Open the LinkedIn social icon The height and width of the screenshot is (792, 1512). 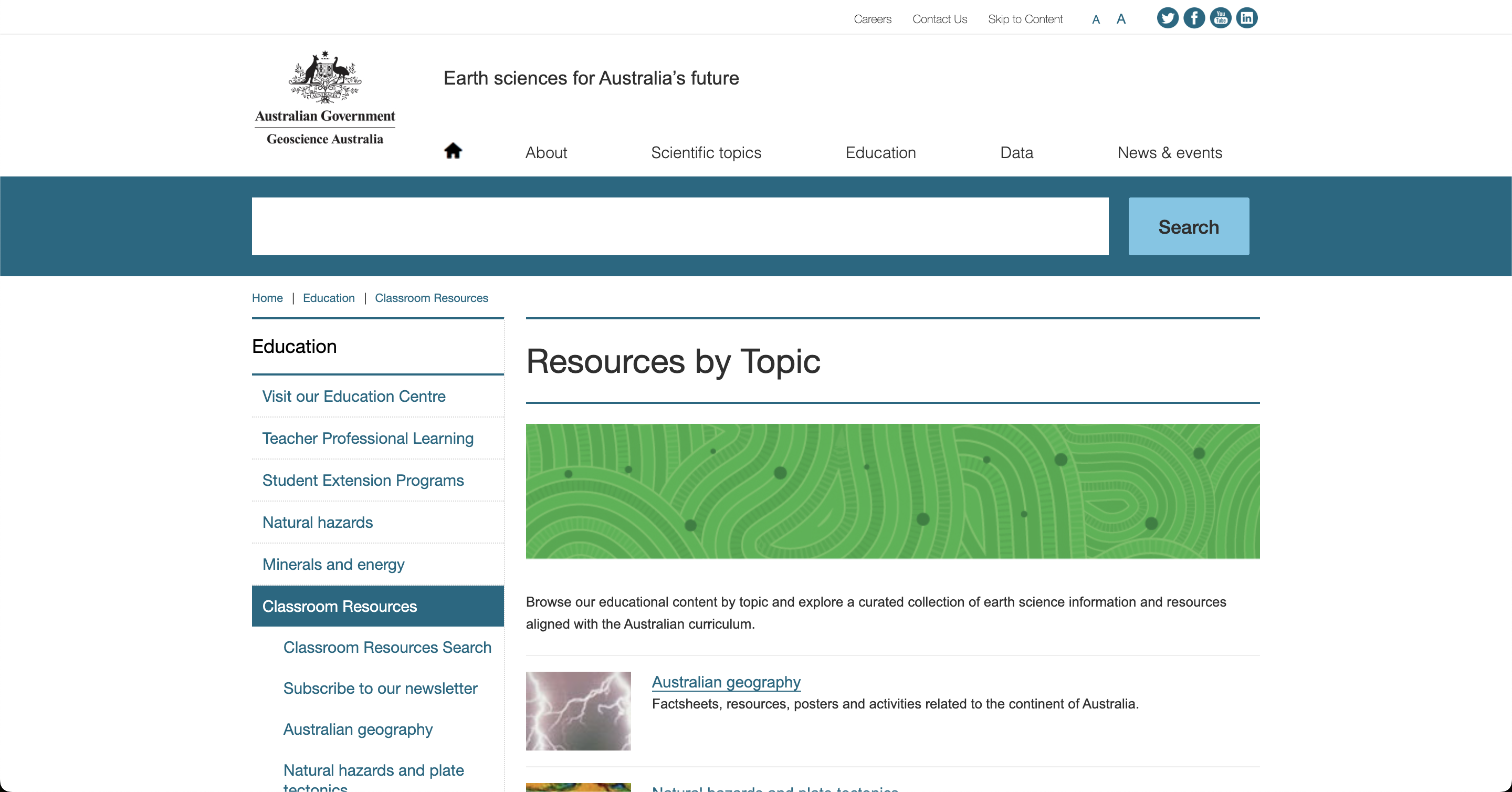(1247, 18)
